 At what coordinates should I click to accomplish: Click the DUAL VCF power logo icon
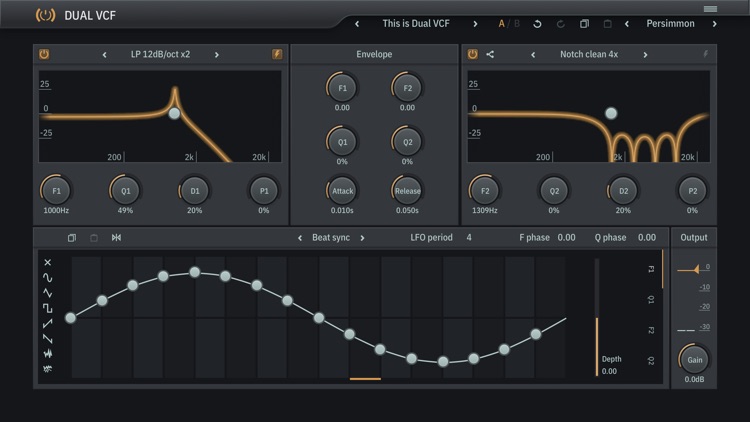click(45, 15)
